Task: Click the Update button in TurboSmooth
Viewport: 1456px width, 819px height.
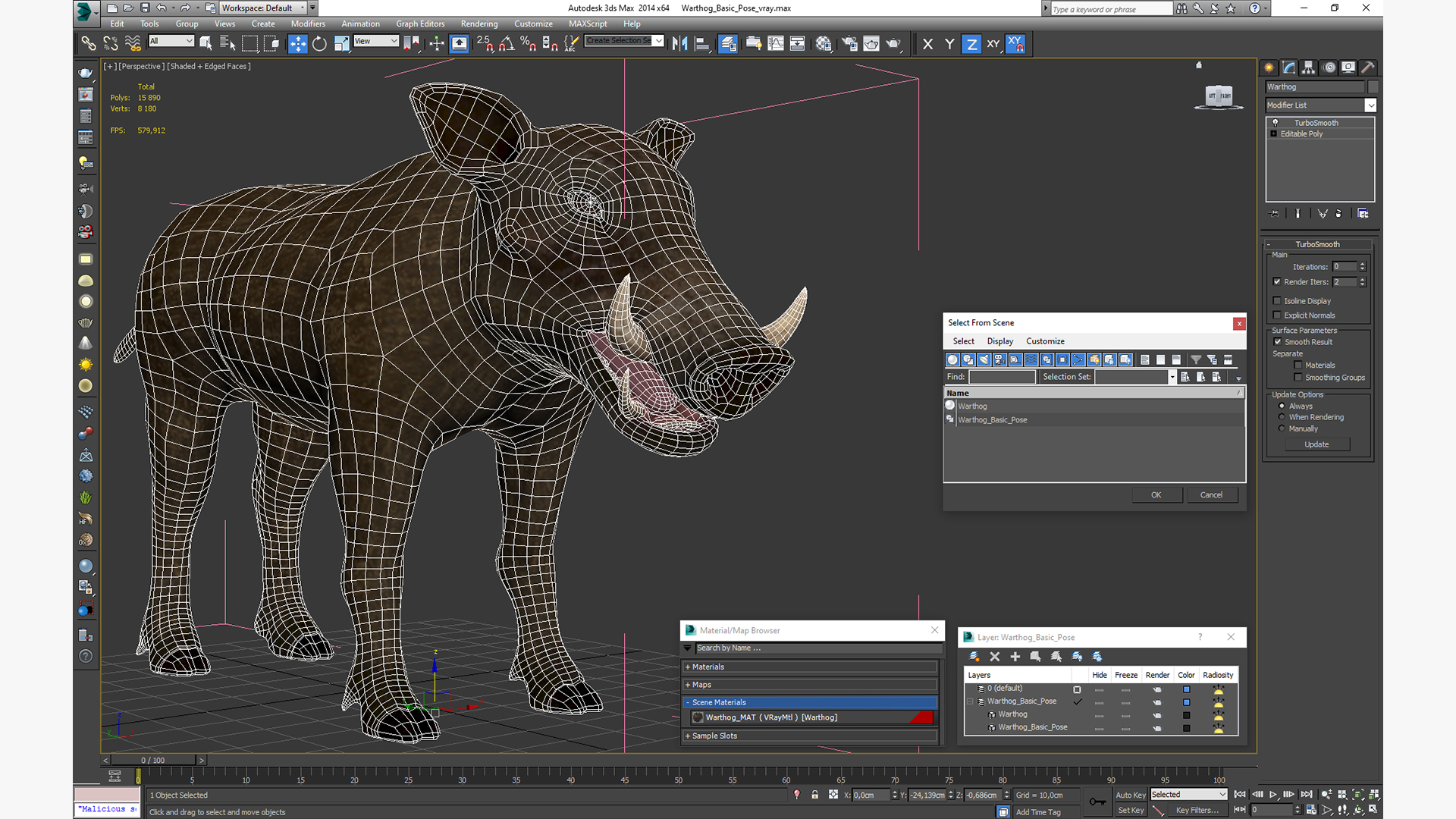Action: (x=1316, y=445)
